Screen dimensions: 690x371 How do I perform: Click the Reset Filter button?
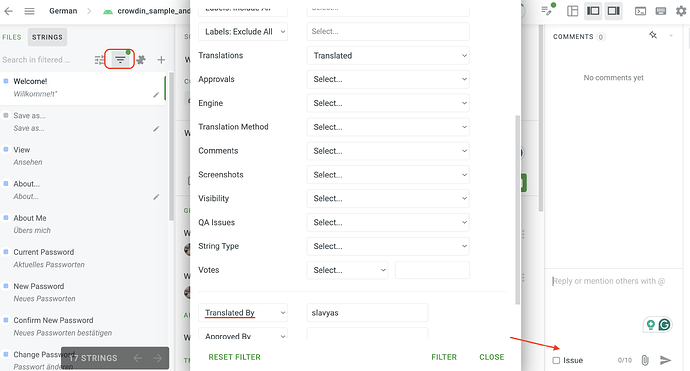click(235, 357)
